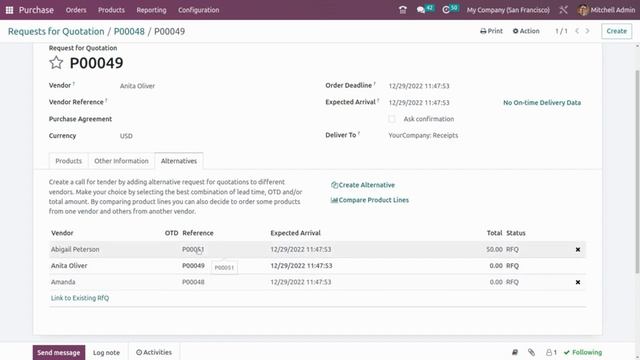Image resolution: width=640 pixels, height=360 pixels.
Task: Sort by Expected Arrival column header
Action: (x=296, y=233)
